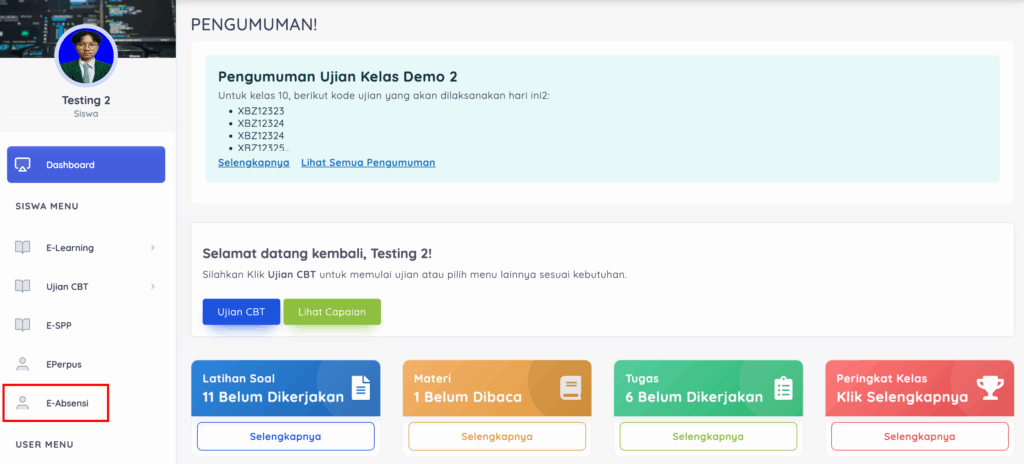Open the Lihat Semua Pengumuman link
Screen dimensions: 1024x464
[x=368, y=162]
